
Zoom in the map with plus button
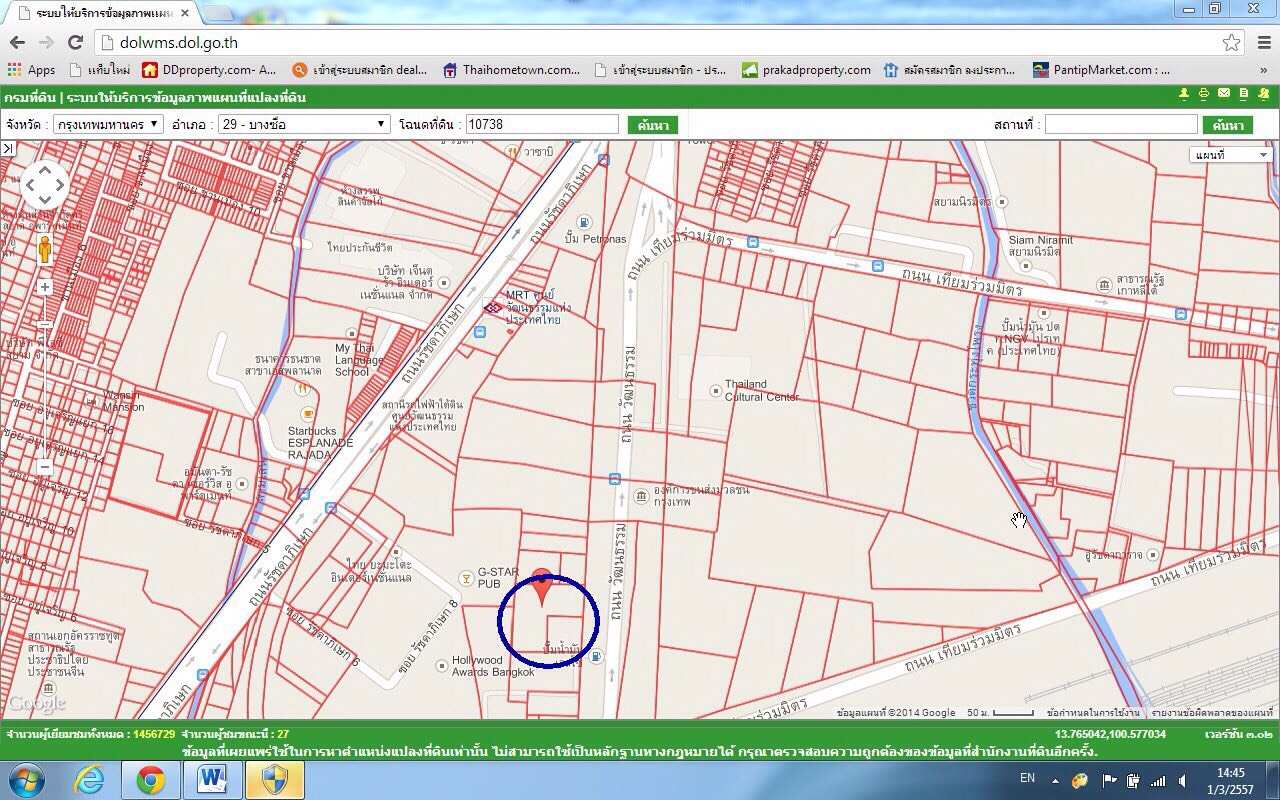click(45, 287)
